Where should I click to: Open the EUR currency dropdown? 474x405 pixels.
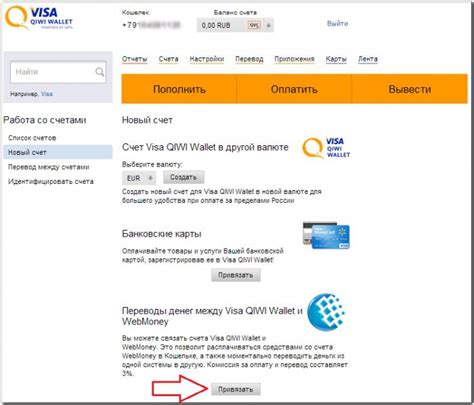[x=139, y=178]
